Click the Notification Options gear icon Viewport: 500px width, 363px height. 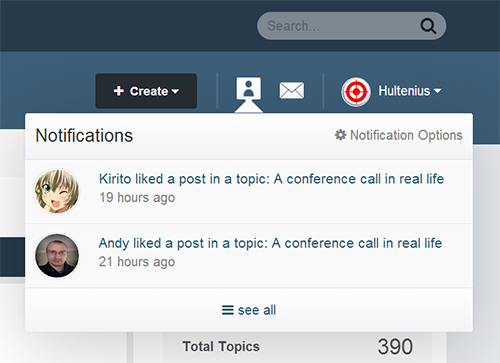(340, 135)
